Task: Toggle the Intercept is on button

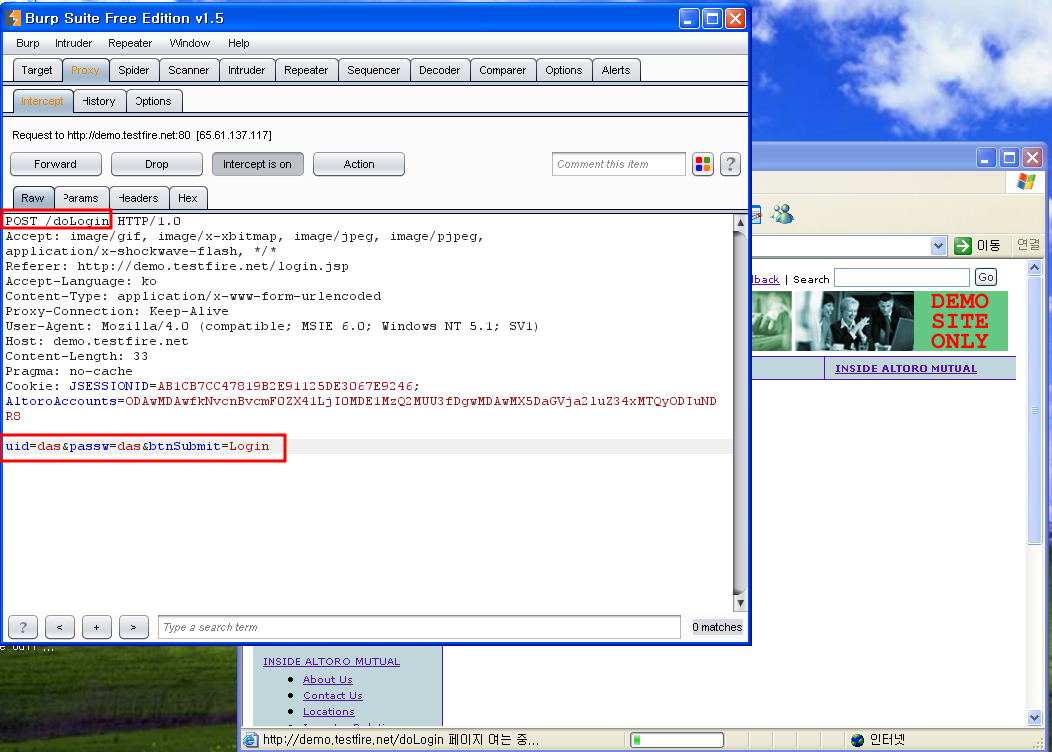Action: point(258,164)
